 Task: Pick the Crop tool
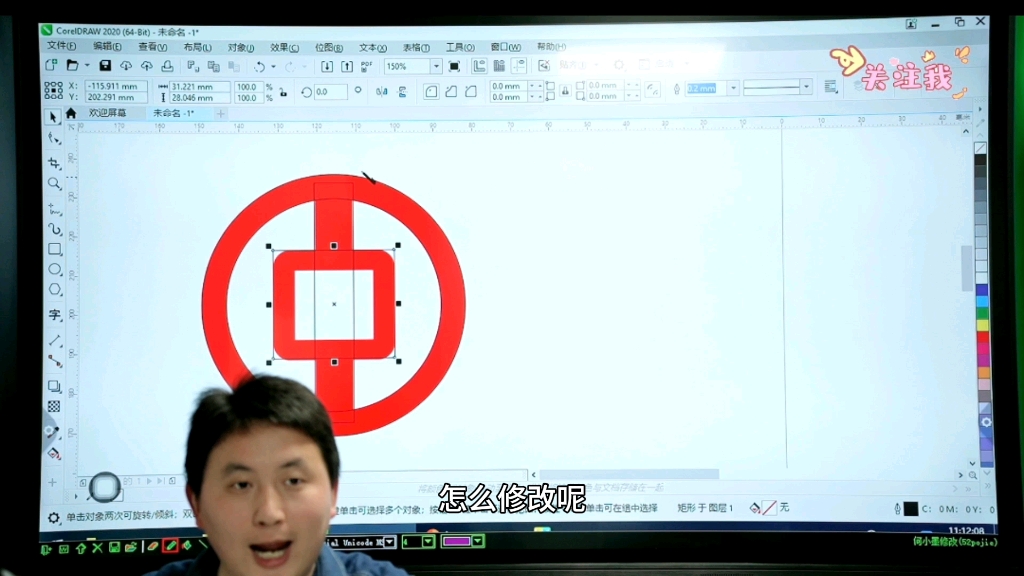(x=55, y=163)
